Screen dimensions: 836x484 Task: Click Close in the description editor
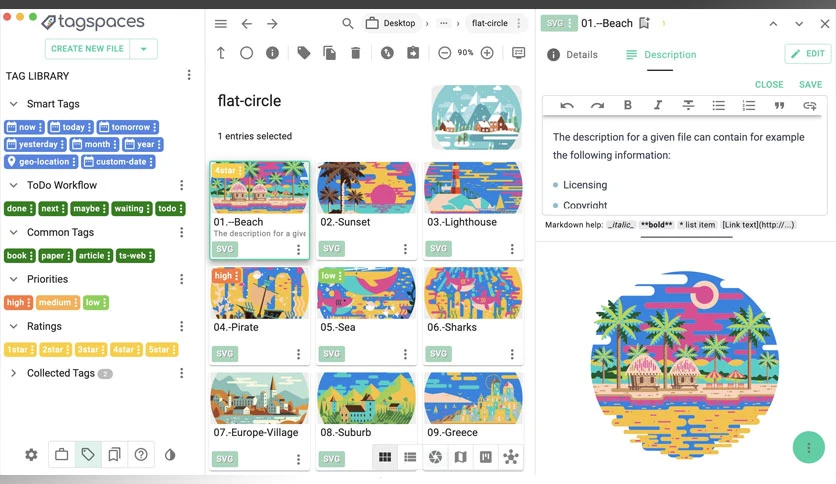point(769,84)
